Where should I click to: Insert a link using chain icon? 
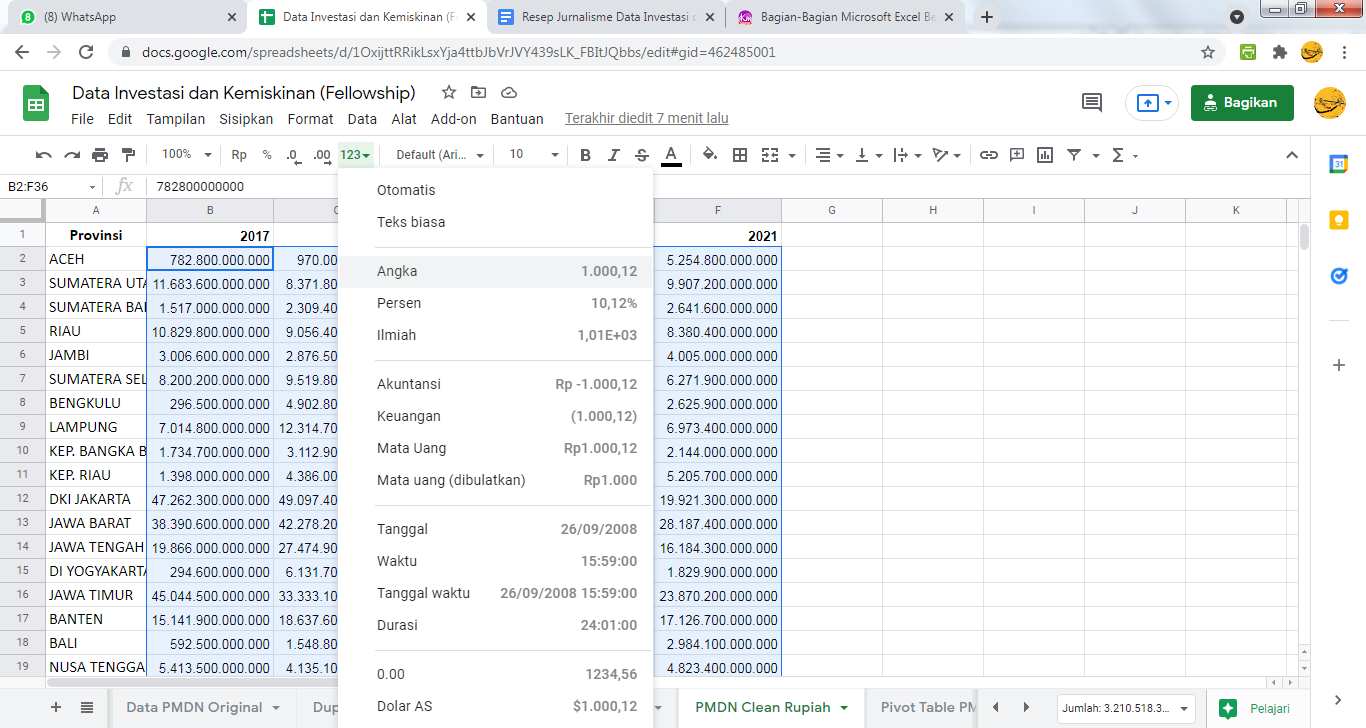coord(988,155)
